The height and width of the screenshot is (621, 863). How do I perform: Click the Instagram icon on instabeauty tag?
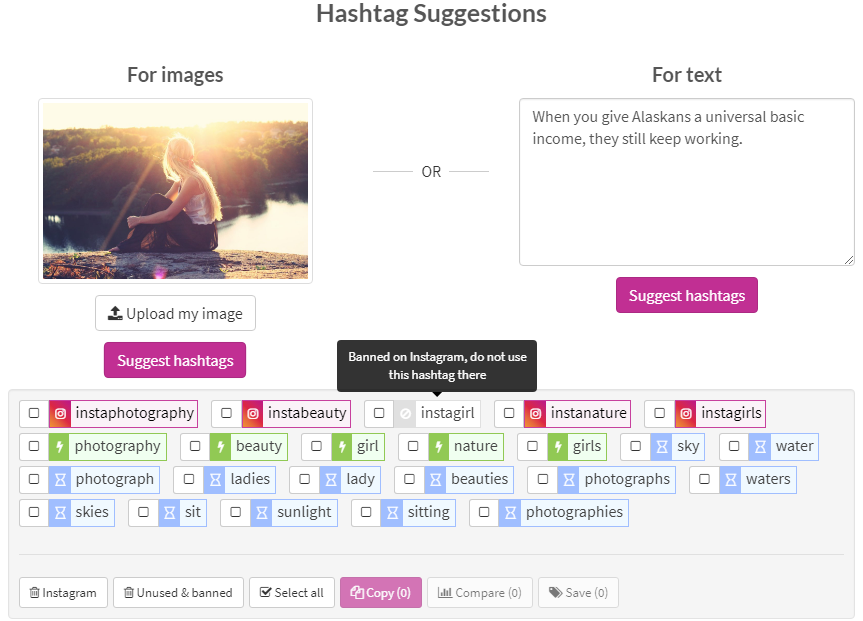click(x=253, y=413)
